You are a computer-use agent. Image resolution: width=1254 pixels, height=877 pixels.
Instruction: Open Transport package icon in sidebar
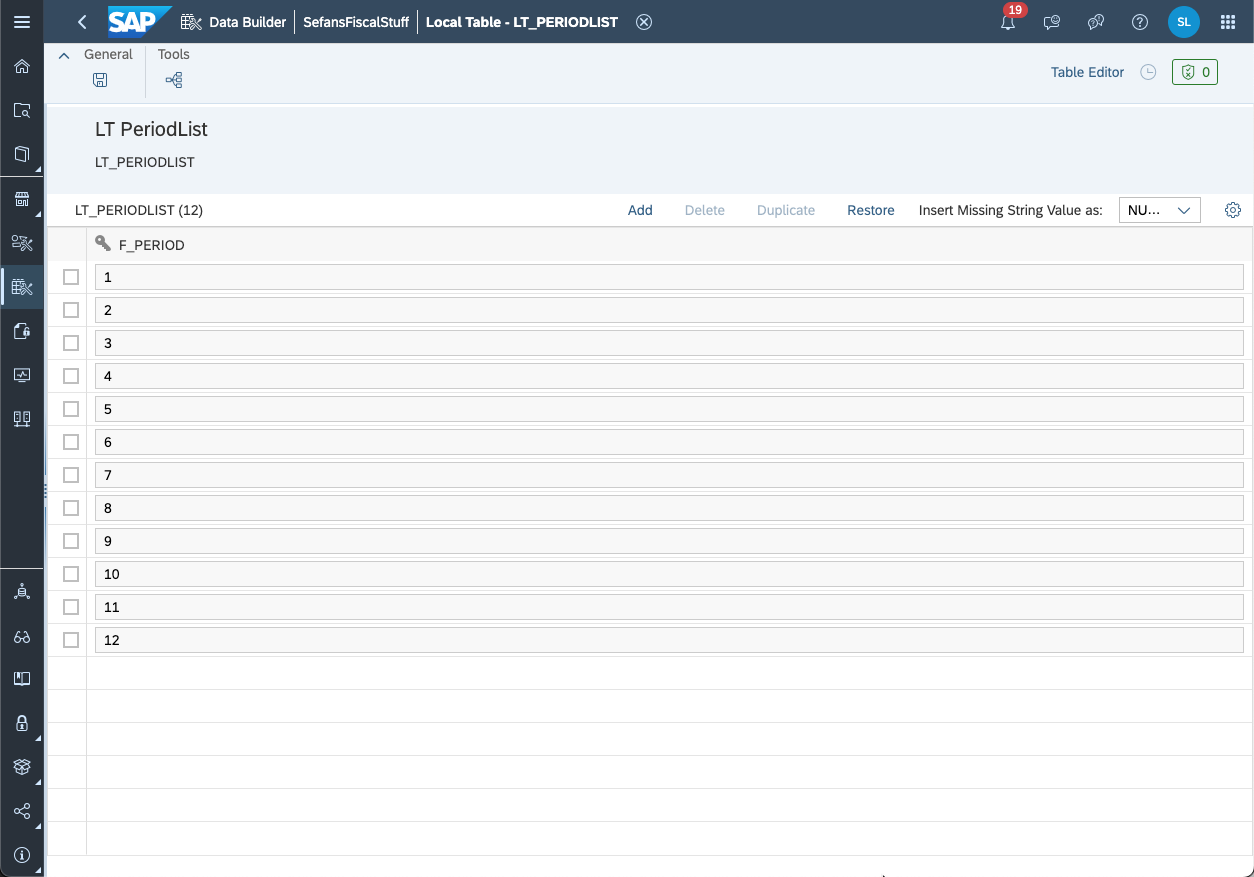click(x=22, y=767)
